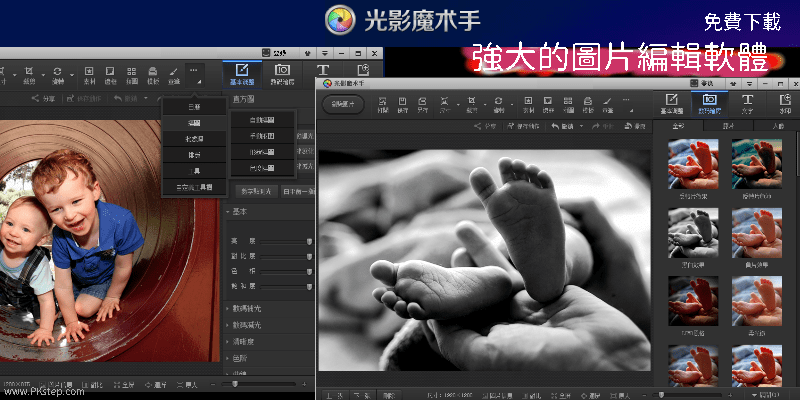Switch to Basic Adjust (基本調整) tab, front window
The width and height of the screenshot is (800, 400).
(671, 104)
